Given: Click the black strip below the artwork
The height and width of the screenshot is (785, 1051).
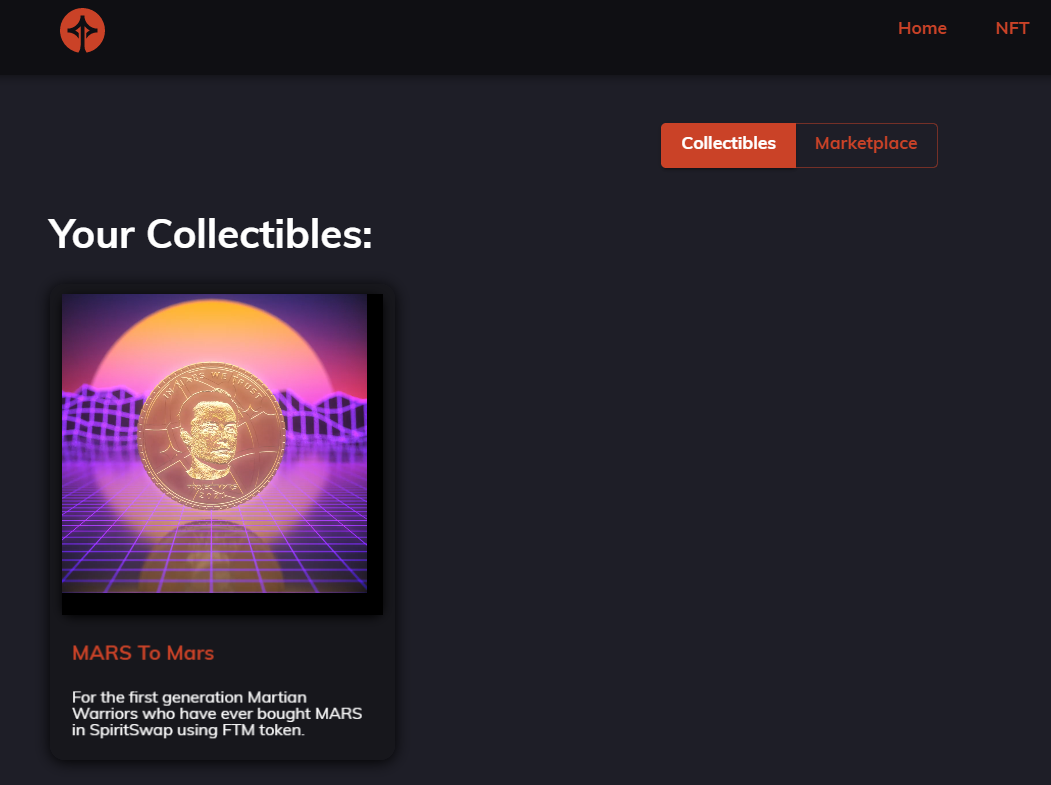Looking at the screenshot, I should [x=223, y=604].
